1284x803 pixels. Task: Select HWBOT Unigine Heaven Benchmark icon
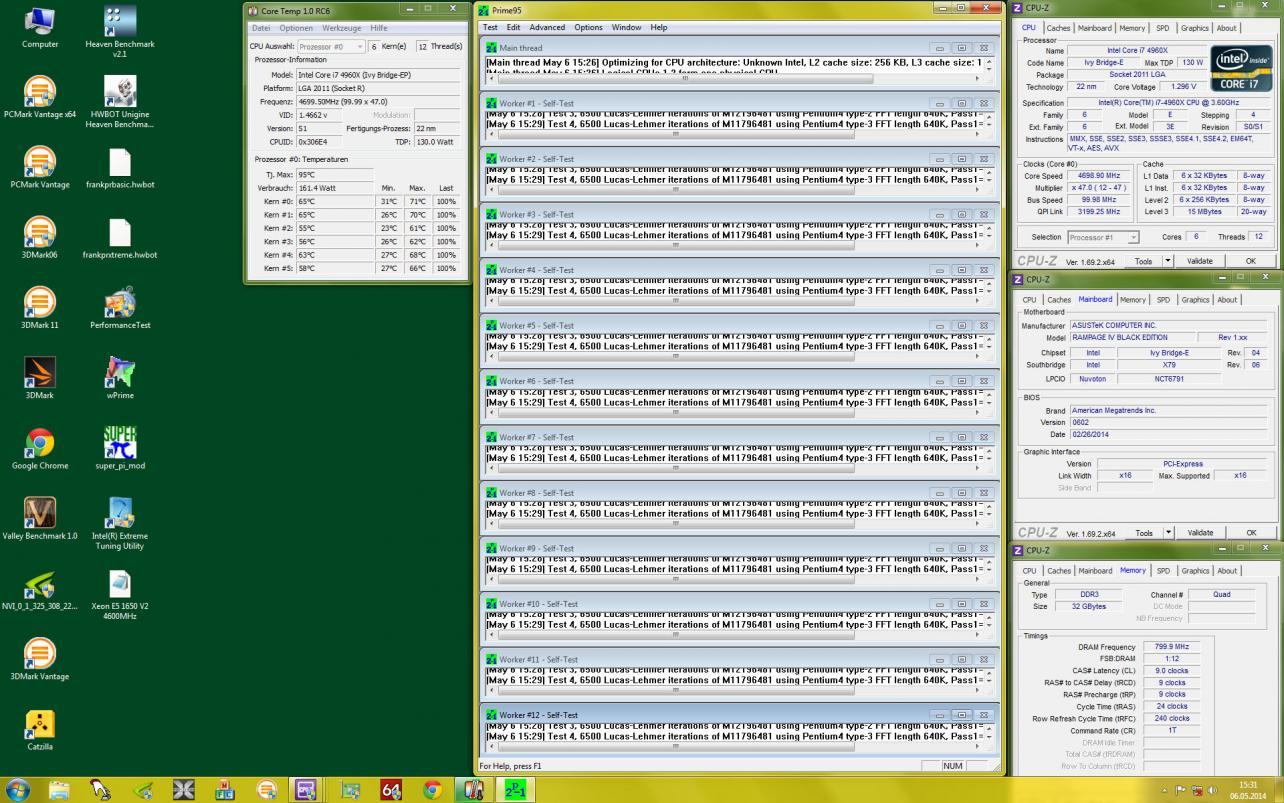(119, 102)
